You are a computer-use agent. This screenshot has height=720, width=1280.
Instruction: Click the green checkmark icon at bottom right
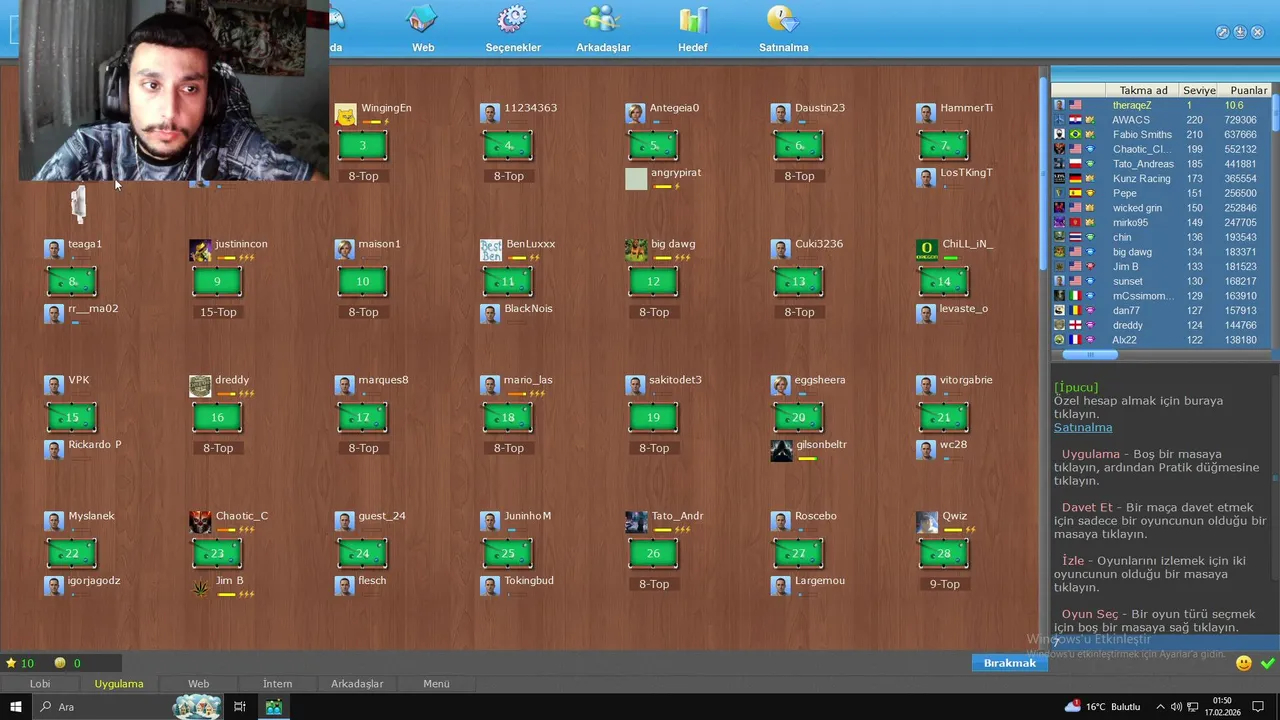click(1267, 663)
